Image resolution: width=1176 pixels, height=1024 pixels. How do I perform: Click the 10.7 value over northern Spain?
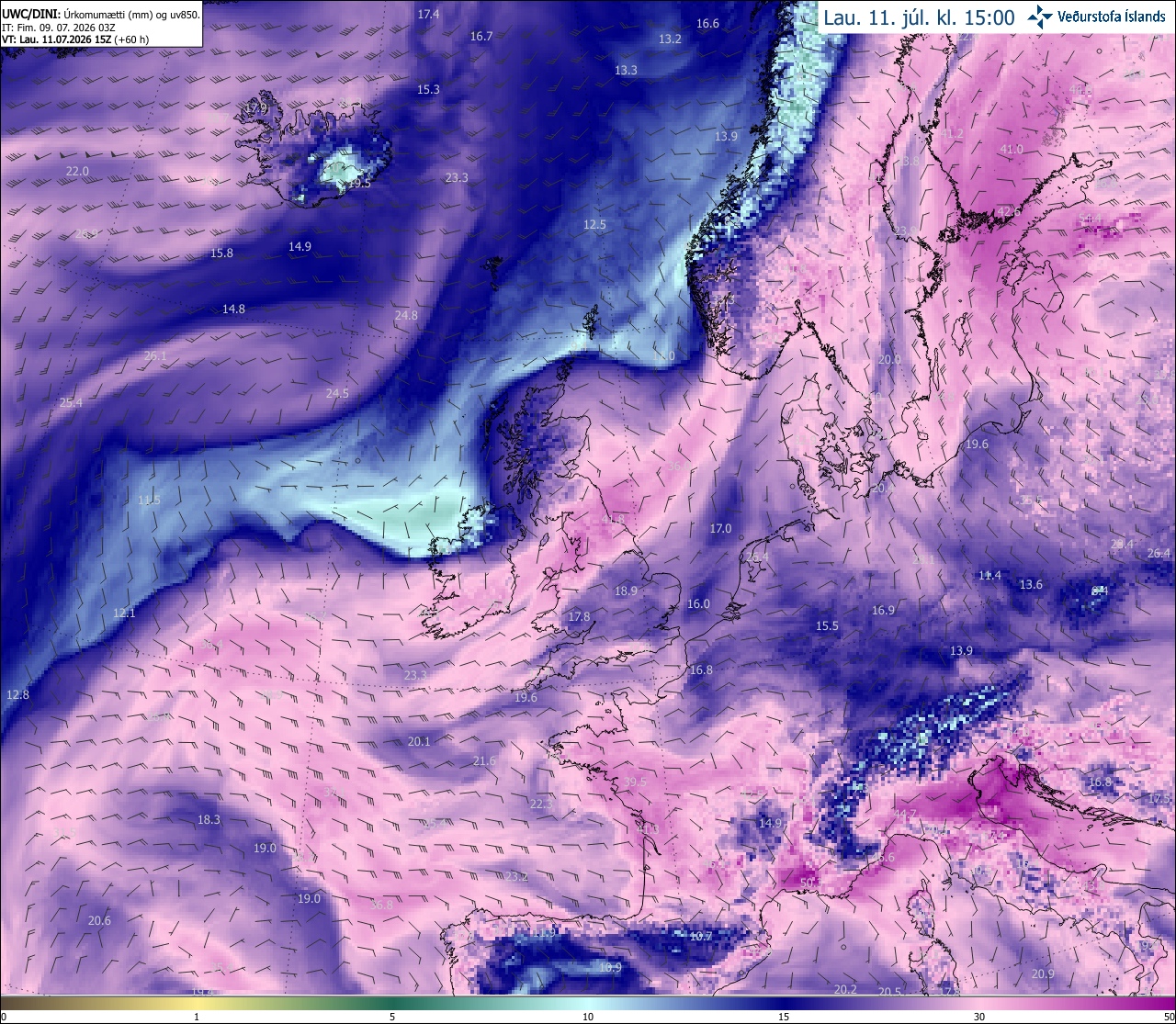[x=701, y=937]
